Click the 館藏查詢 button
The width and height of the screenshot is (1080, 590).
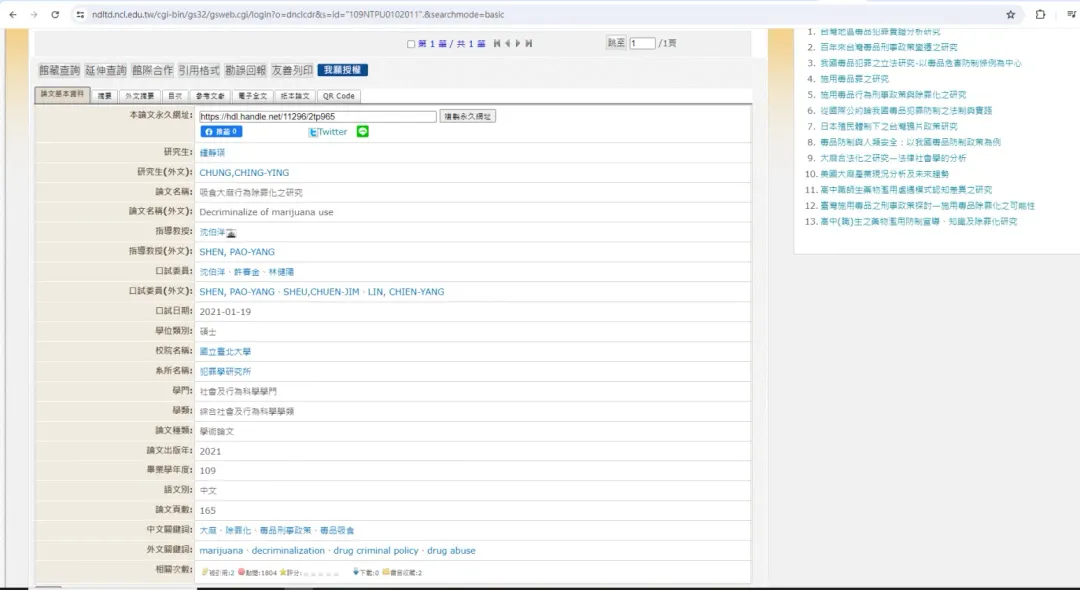tap(59, 70)
